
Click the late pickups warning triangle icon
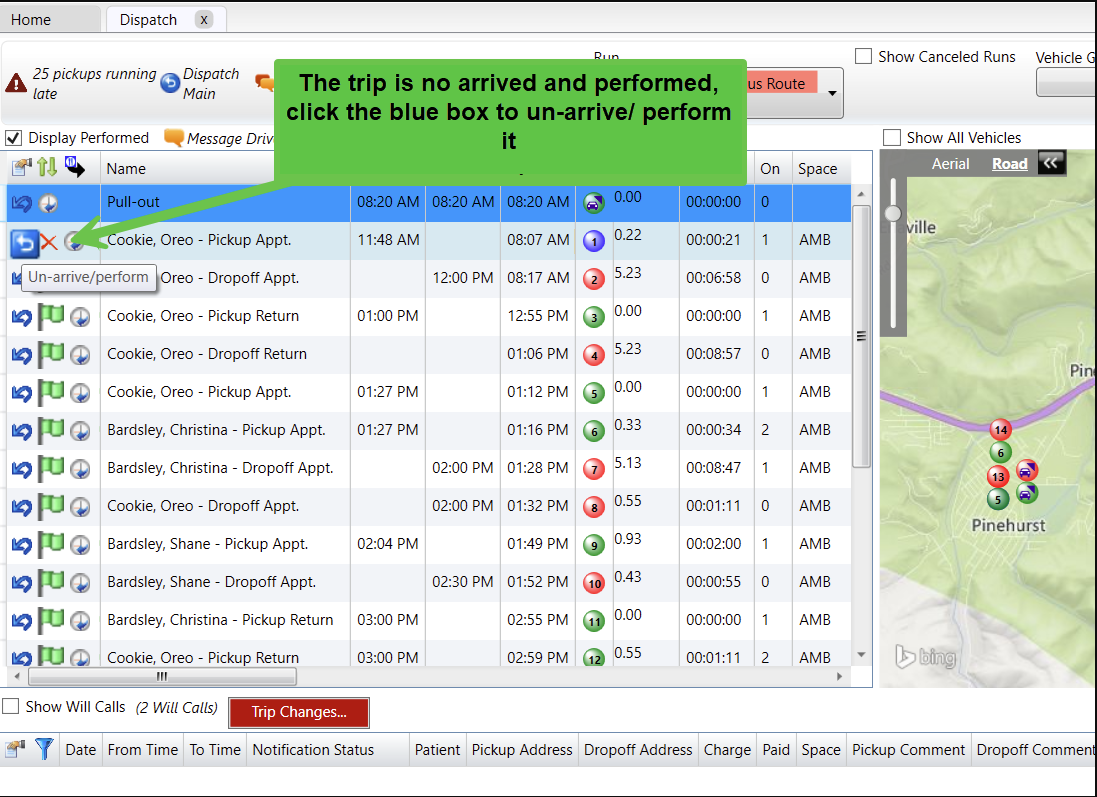click(x=16, y=83)
